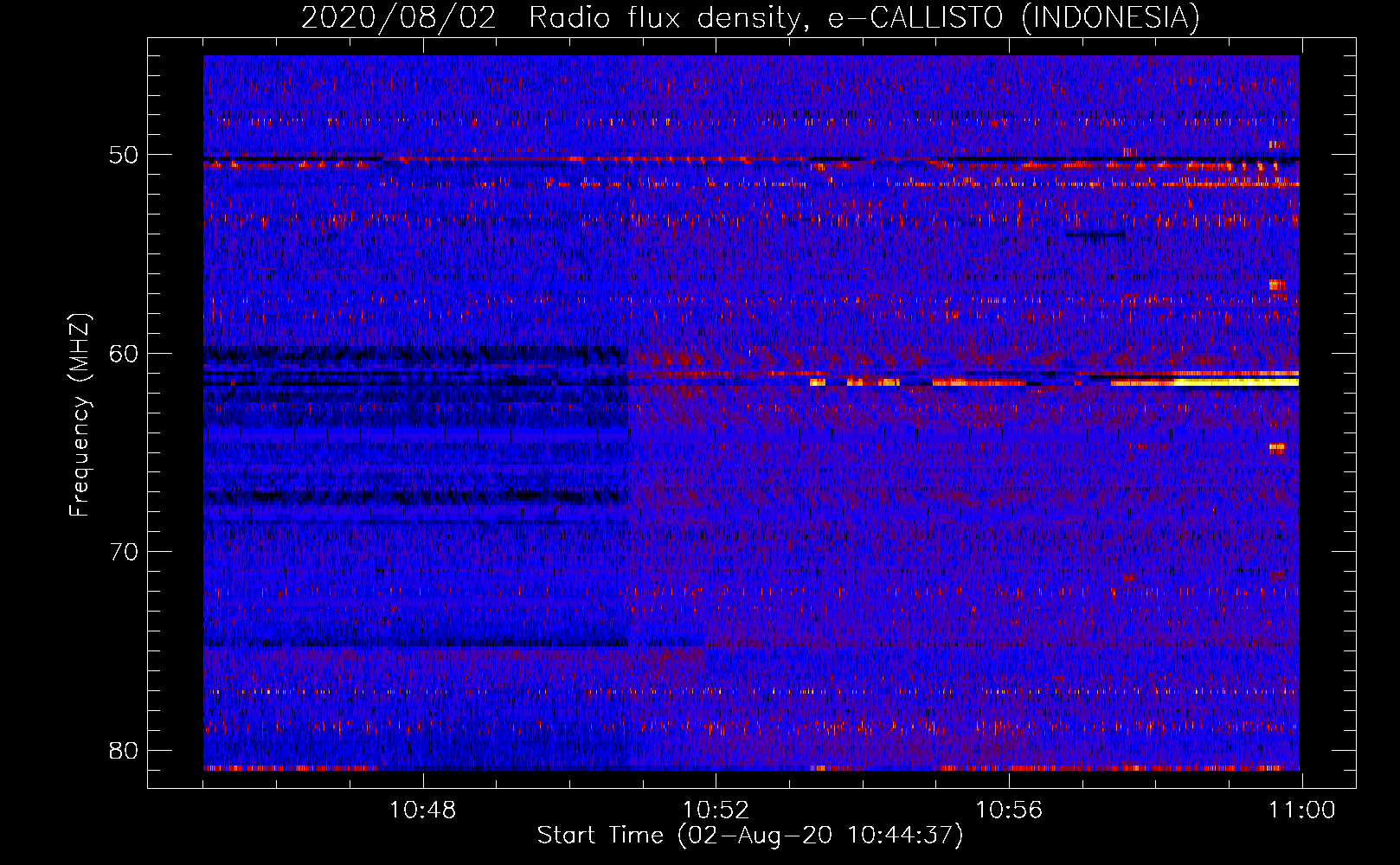Click the 60 frequency tick label

coord(124,354)
